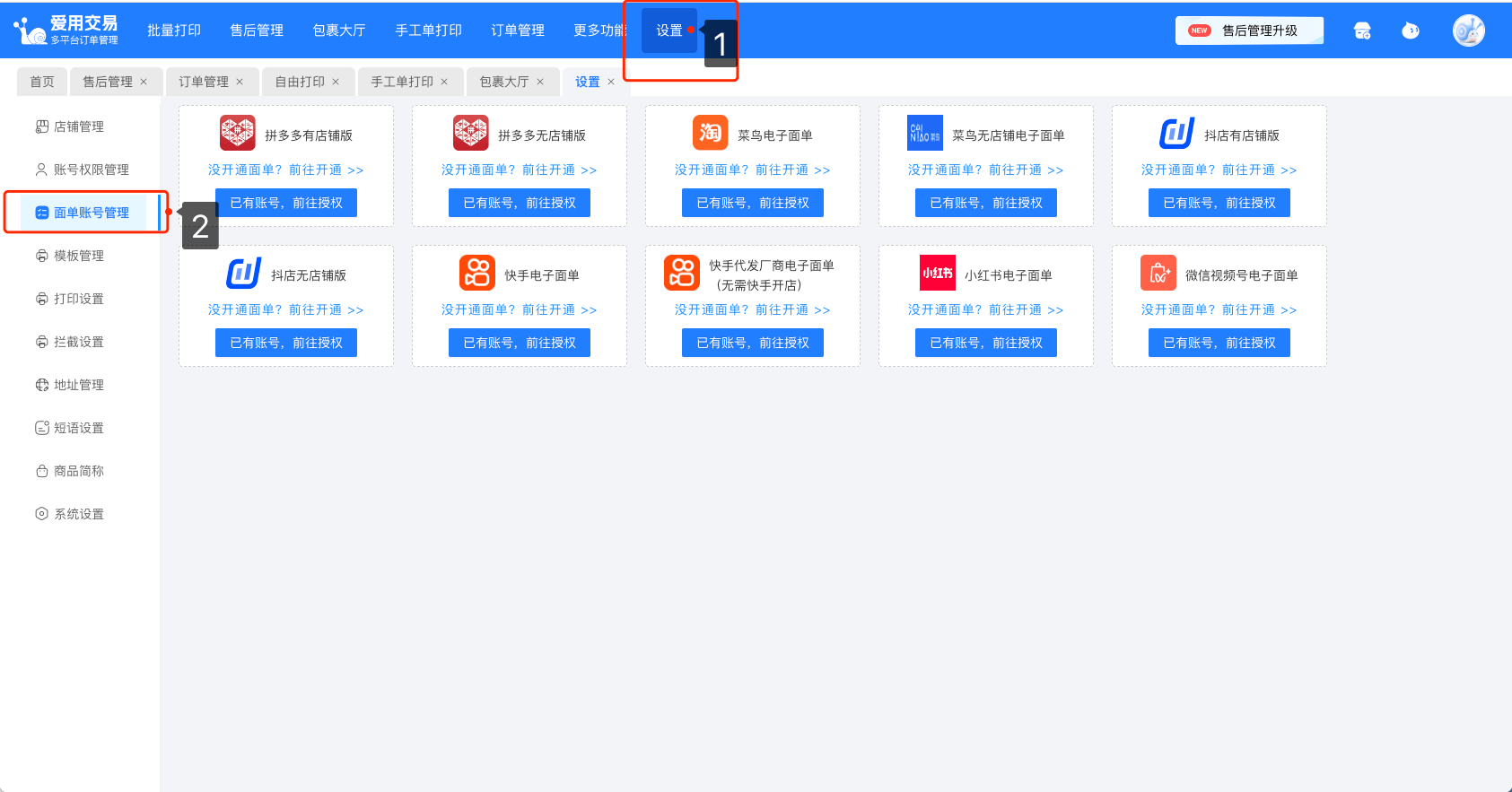The width and height of the screenshot is (1512, 792).
Task: Click 没开通面单？前往开通 link for 菜鸟无店铺电子面单
Action: click(x=985, y=170)
